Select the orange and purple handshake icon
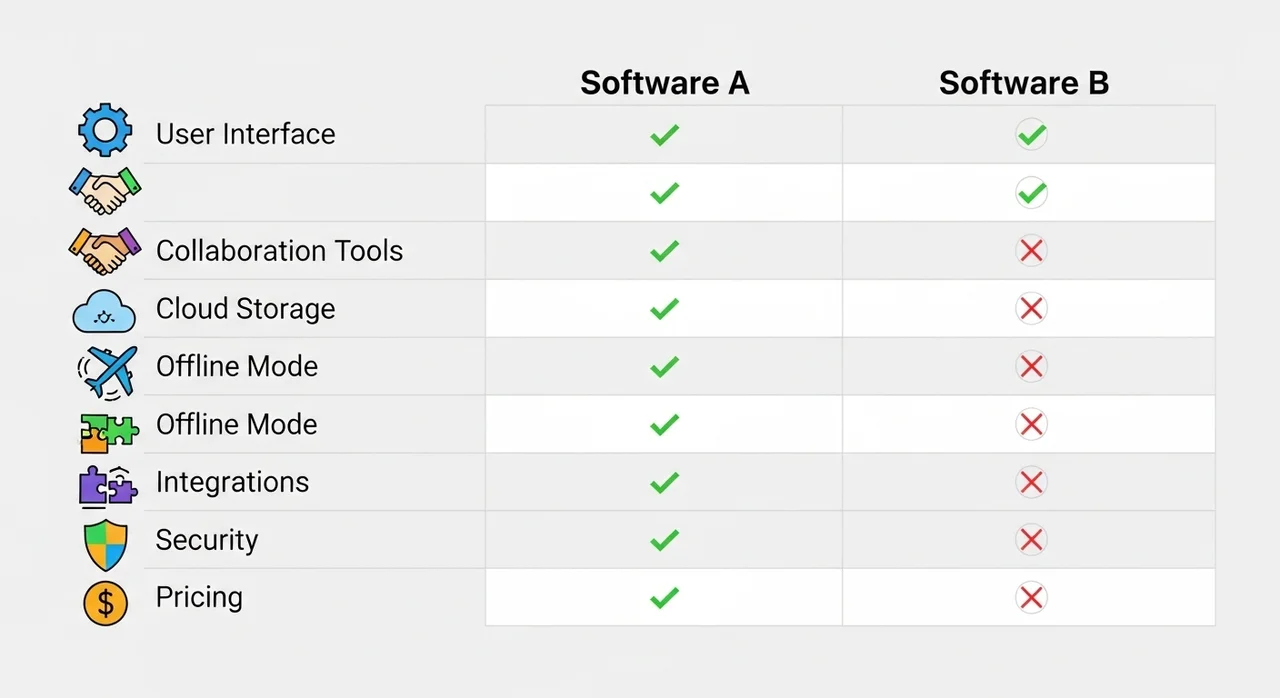This screenshot has width=1280, height=698. pyautogui.click(x=104, y=249)
